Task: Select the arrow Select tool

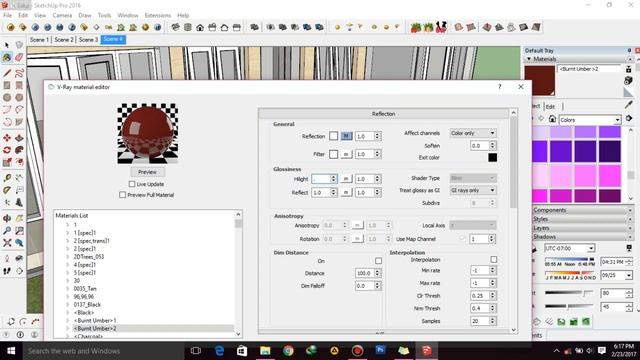Action: [x=7, y=44]
